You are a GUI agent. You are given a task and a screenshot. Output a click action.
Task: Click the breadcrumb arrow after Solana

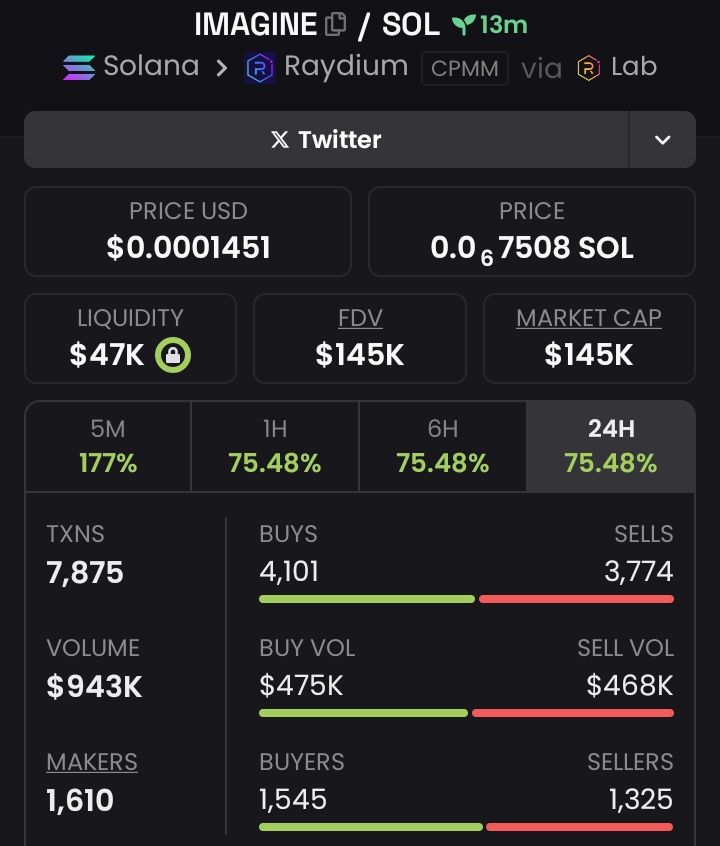[x=221, y=68]
